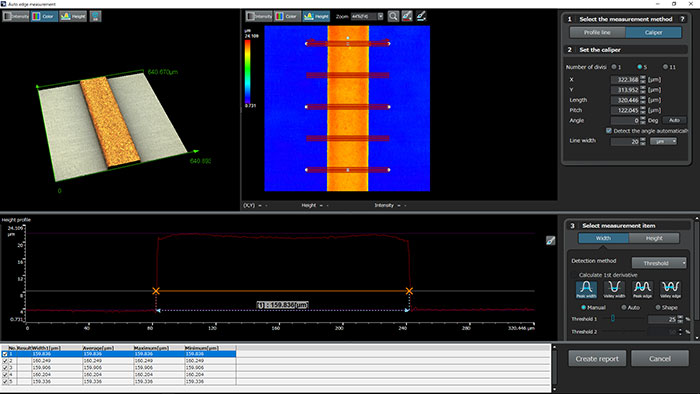Click the small icon right of 3D panel Height
This screenshot has width=700, height=394.
point(96,17)
